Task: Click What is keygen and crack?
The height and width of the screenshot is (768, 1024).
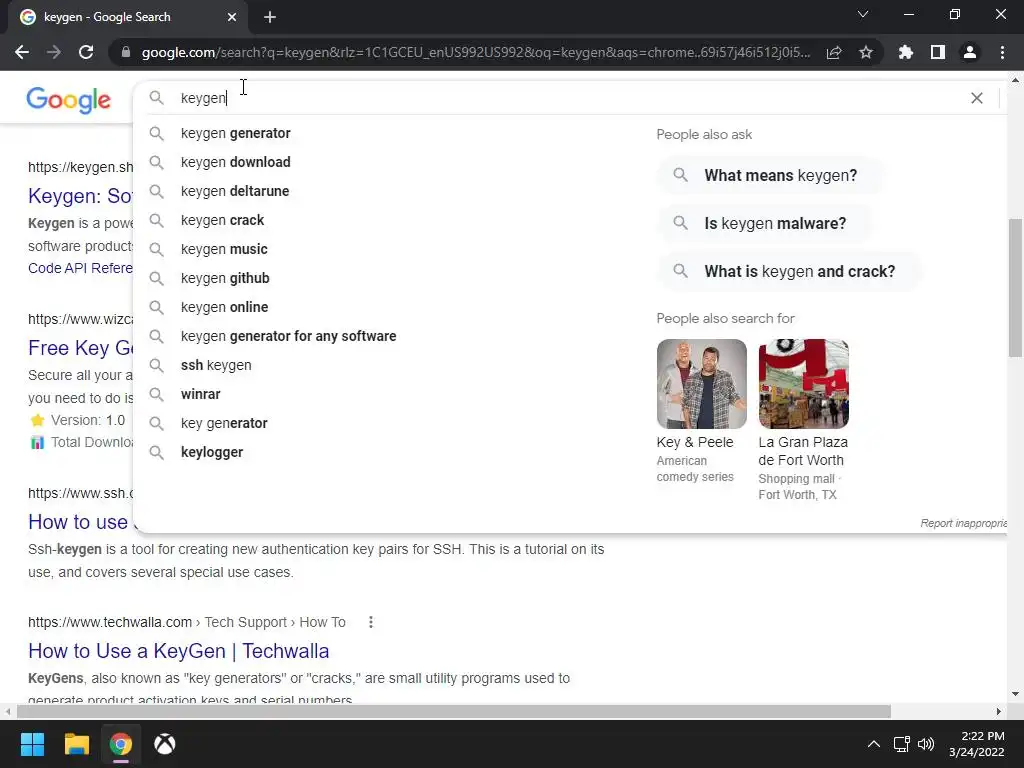Action: [x=790, y=271]
